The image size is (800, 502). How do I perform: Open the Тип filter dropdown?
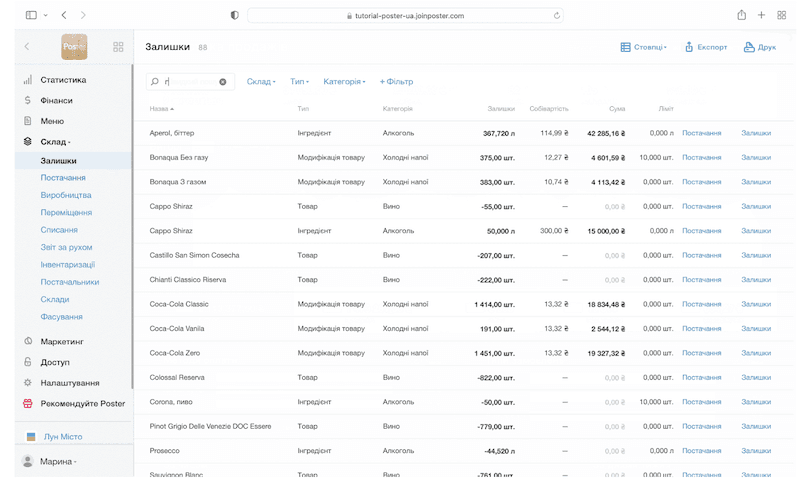(x=299, y=82)
